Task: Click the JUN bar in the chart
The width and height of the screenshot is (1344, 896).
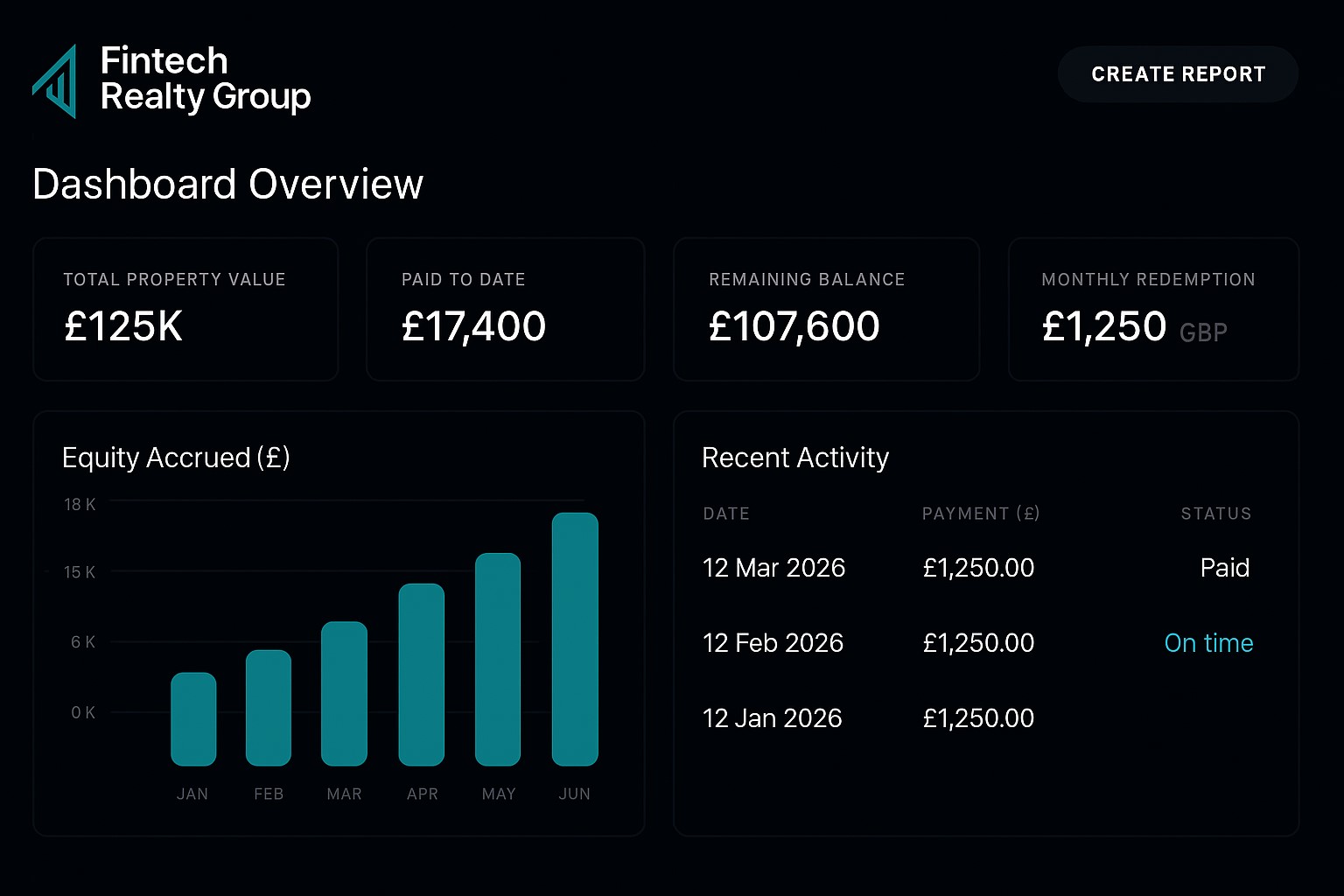Action: pos(574,639)
